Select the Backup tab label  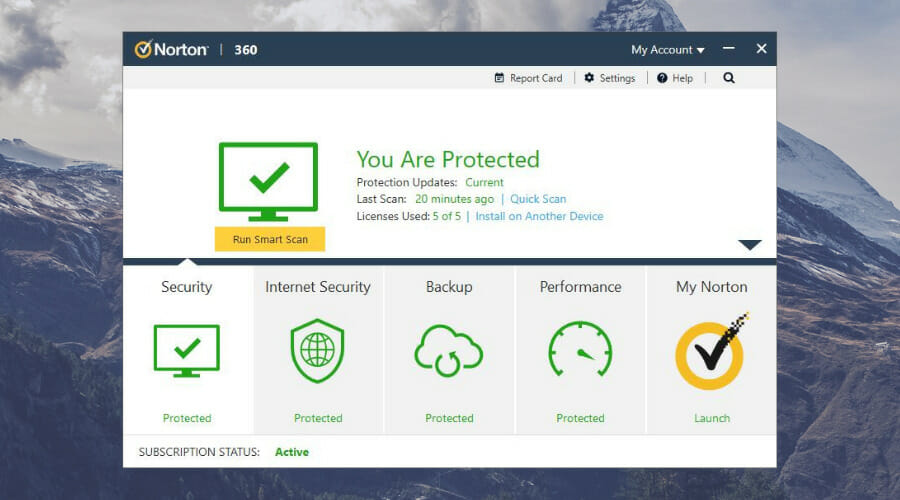(x=449, y=286)
